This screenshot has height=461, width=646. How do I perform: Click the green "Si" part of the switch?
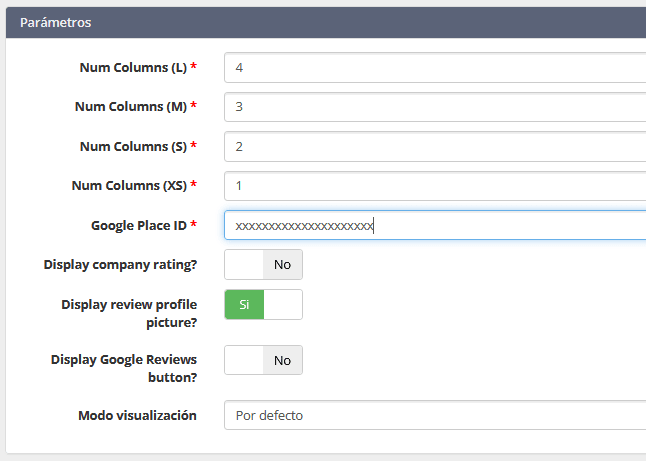coord(244,304)
